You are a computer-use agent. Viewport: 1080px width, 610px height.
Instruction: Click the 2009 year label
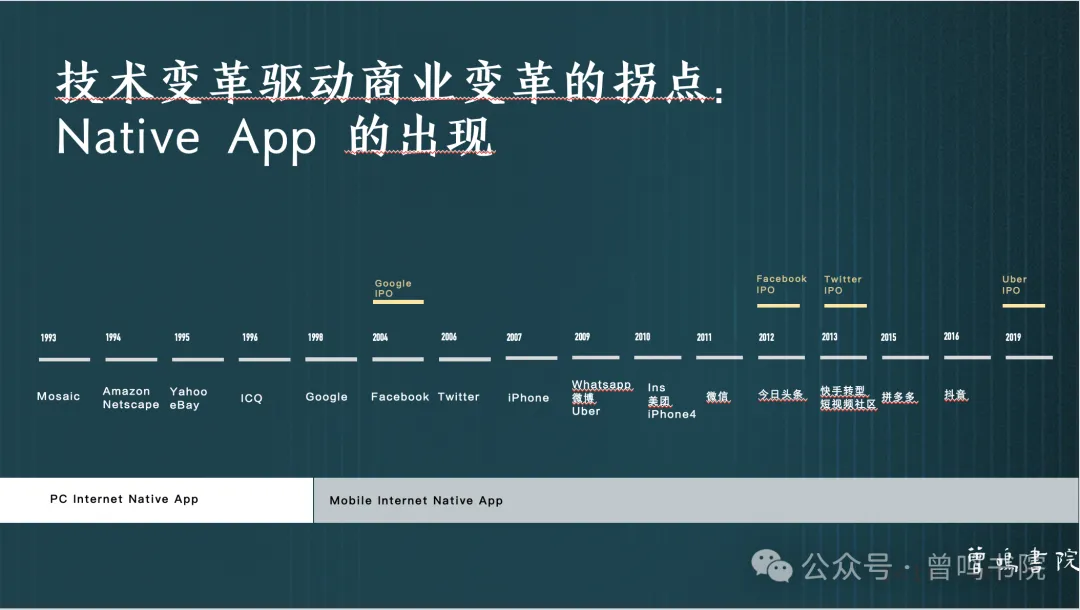[x=582, y=337]
